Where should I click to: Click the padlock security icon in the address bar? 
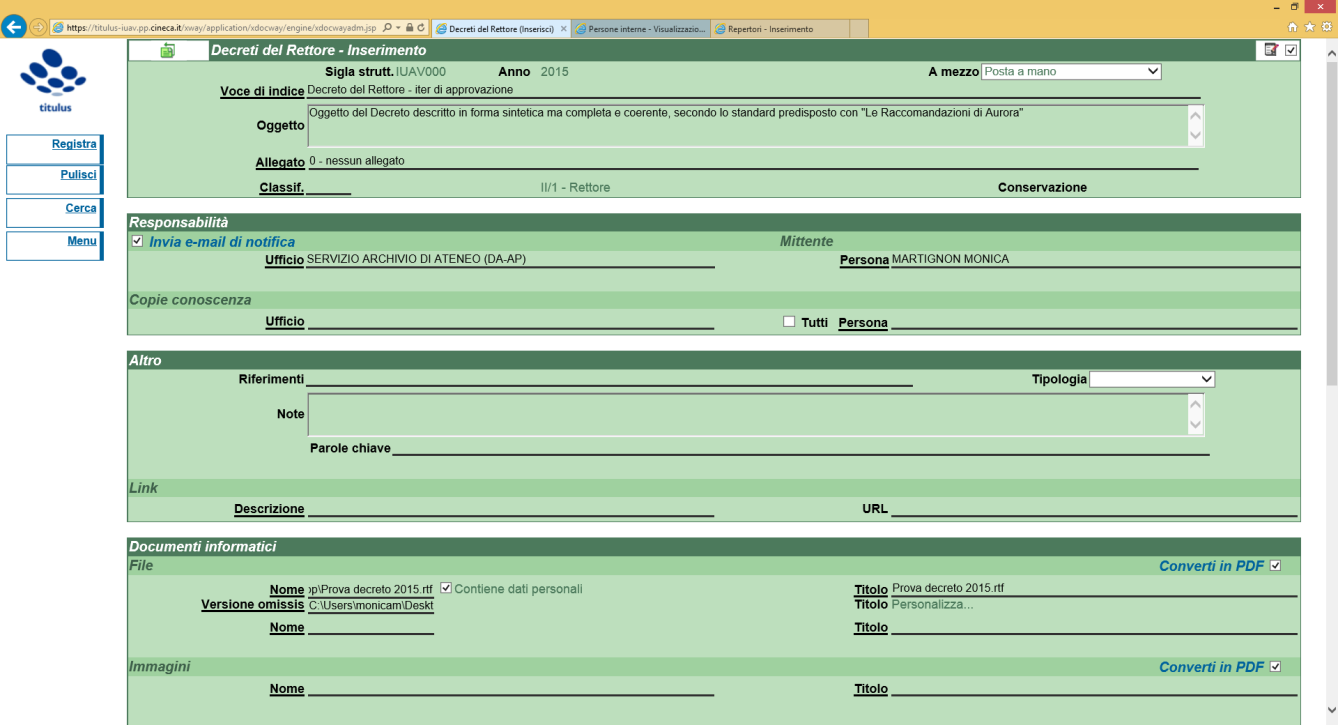[x=409, y=28]
